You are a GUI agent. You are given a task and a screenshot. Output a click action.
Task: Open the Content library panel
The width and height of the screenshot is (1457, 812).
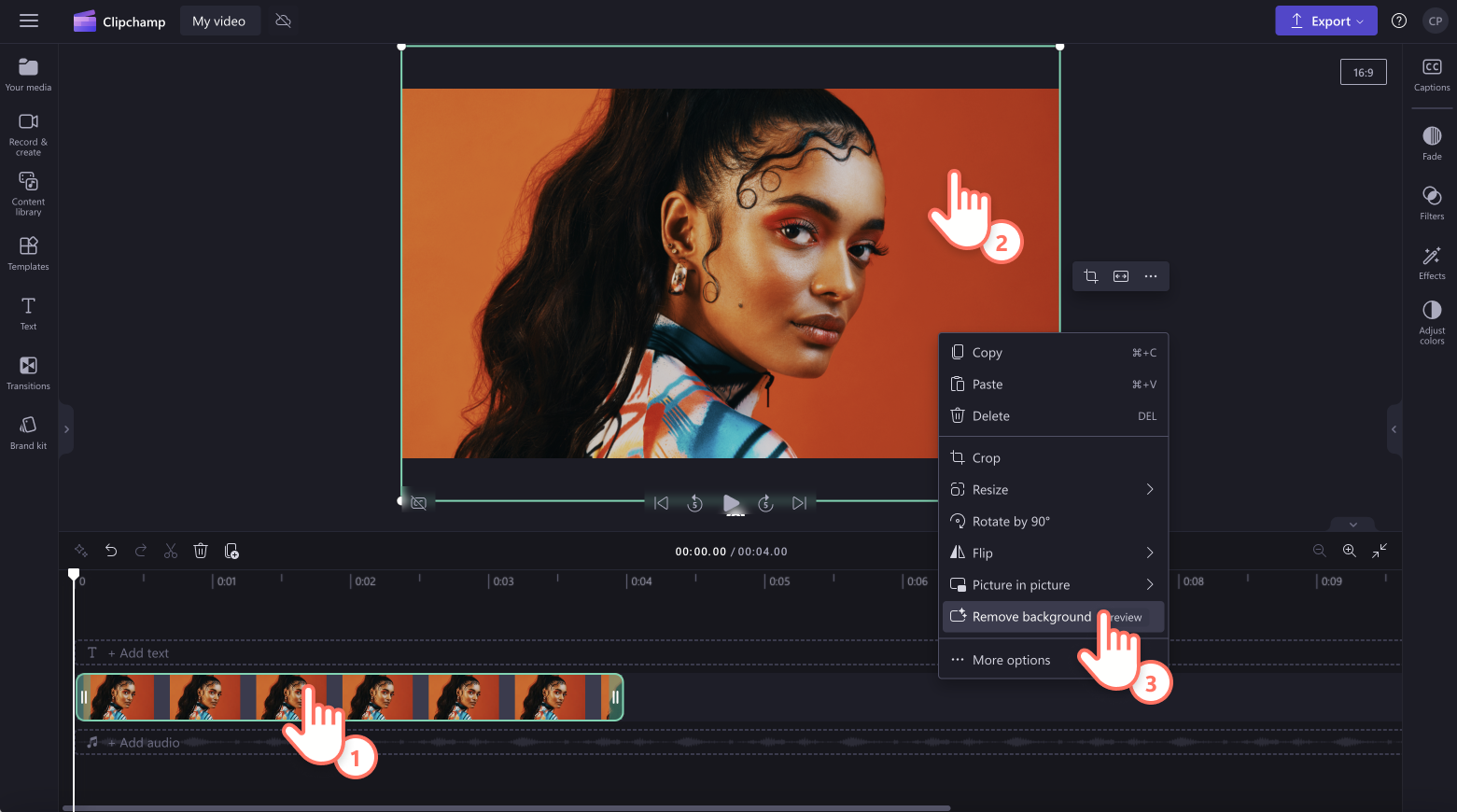point(28,193)
